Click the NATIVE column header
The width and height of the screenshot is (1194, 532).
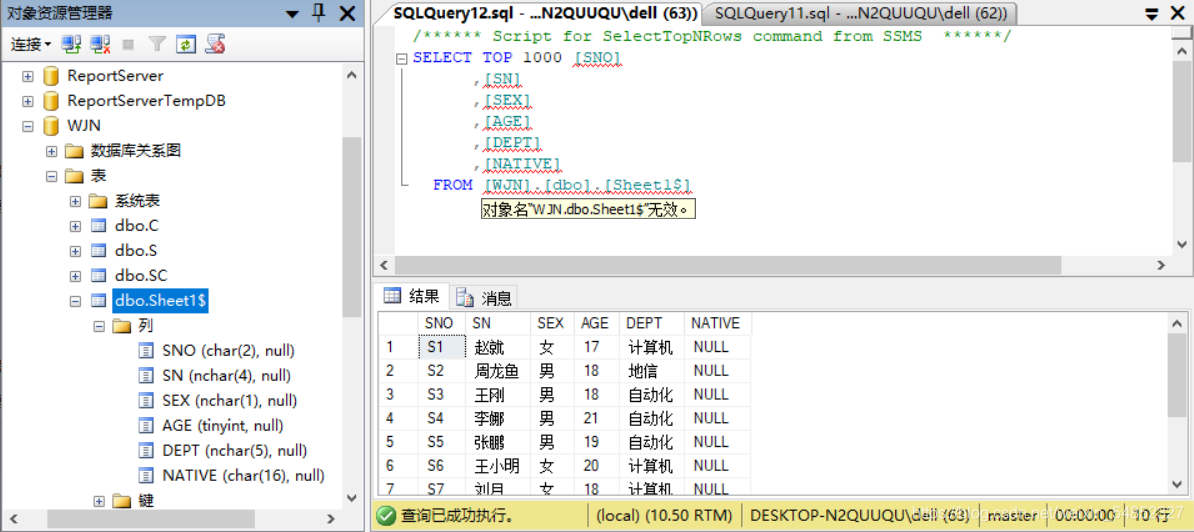coord(716,323)
